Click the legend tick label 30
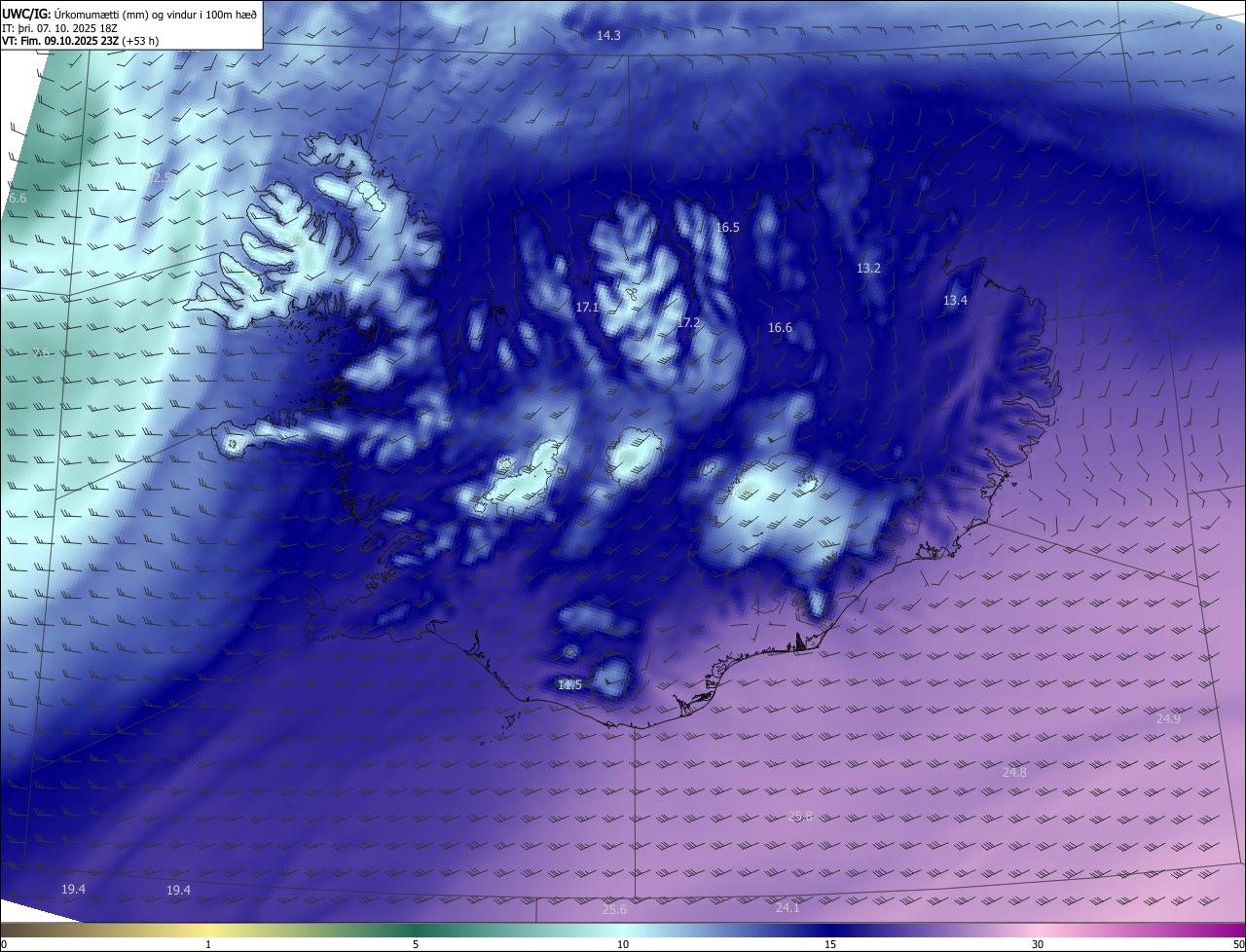The height and width of the screenshot is (952, 1246). (x=1038, y=944)
